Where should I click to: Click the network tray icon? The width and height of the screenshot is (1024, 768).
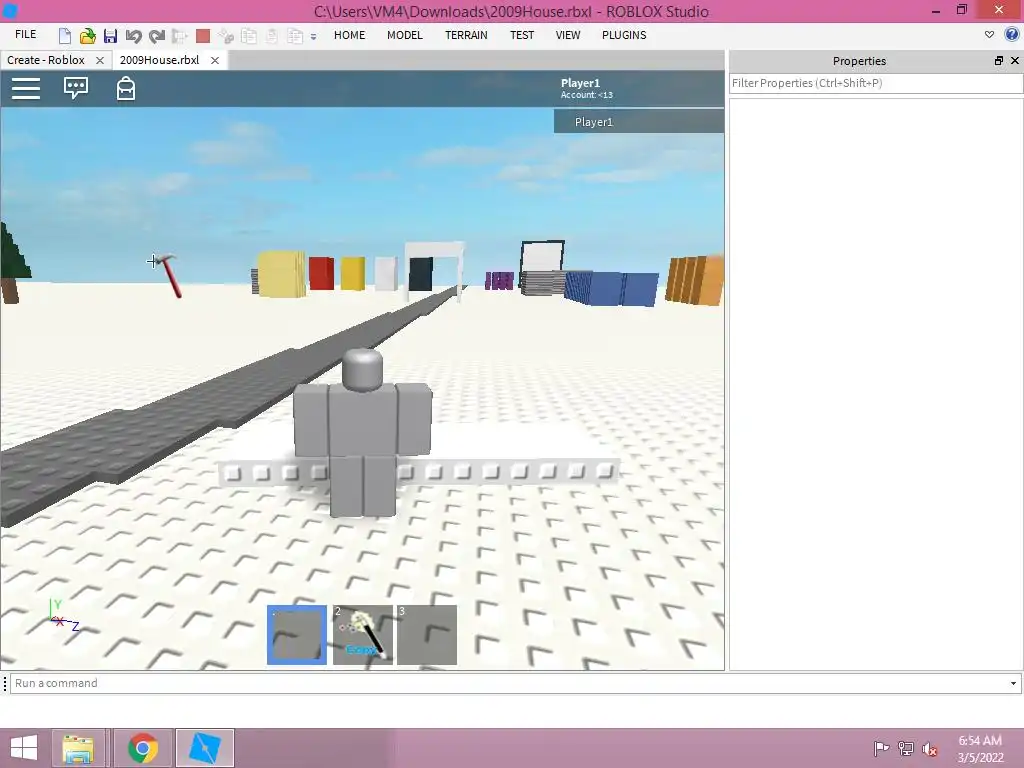[x=906, y=748]
